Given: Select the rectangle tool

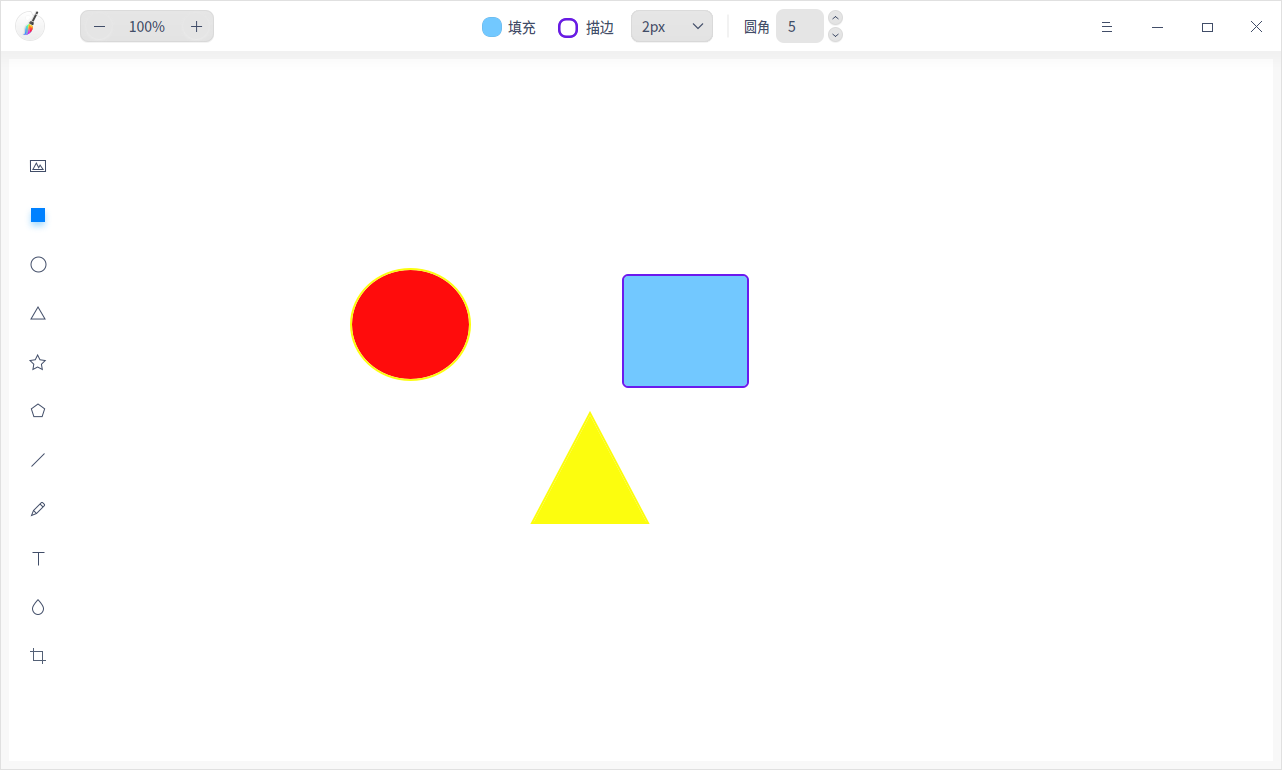Looking at the screenshot, I should (x=38, y=215).
